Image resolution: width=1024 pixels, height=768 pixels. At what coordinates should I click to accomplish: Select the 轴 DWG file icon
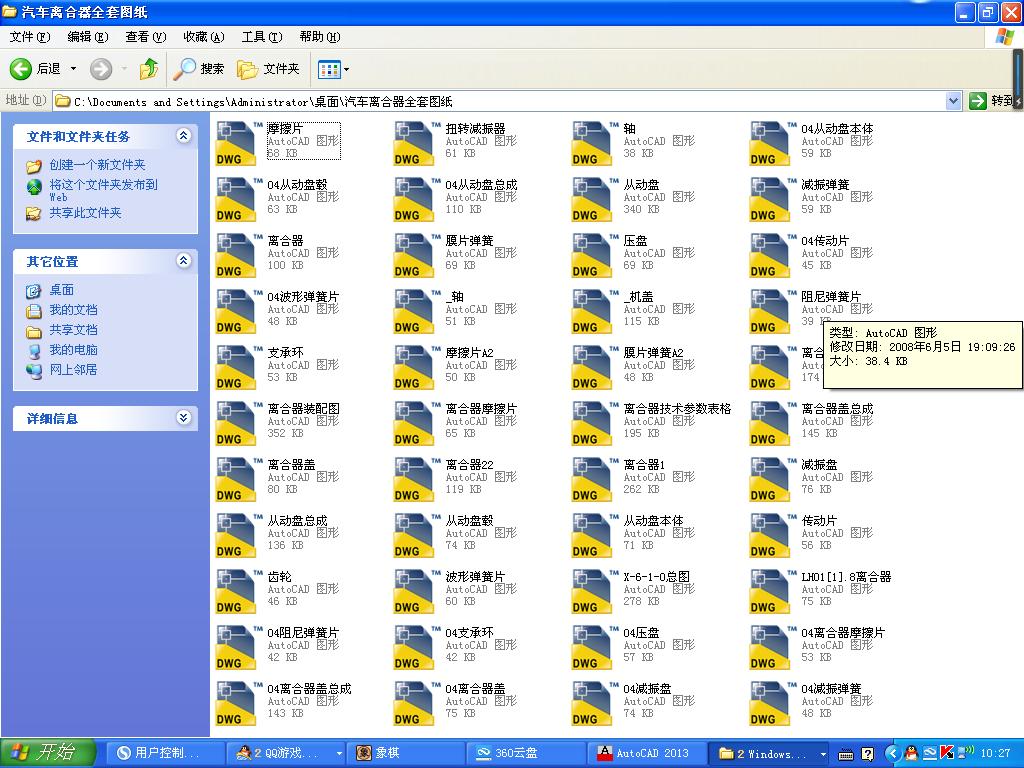(x=592, y=144)
